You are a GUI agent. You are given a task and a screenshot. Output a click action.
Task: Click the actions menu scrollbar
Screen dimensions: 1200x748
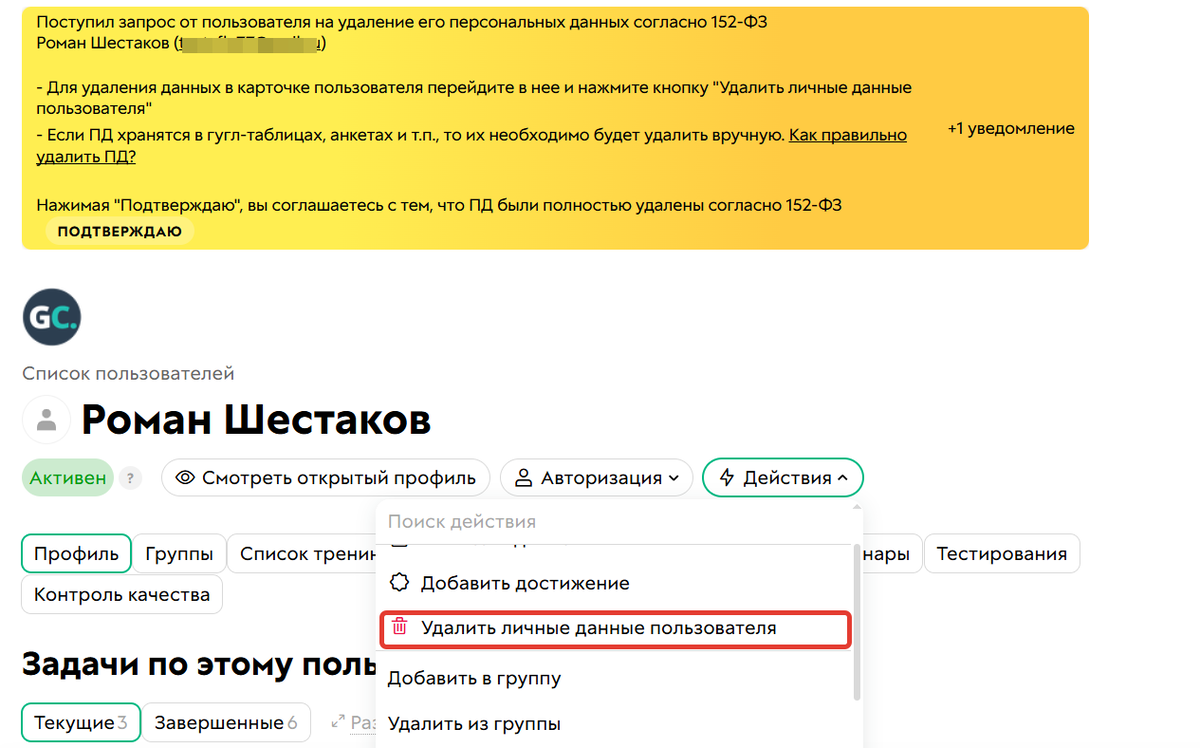tap(856, 622)
